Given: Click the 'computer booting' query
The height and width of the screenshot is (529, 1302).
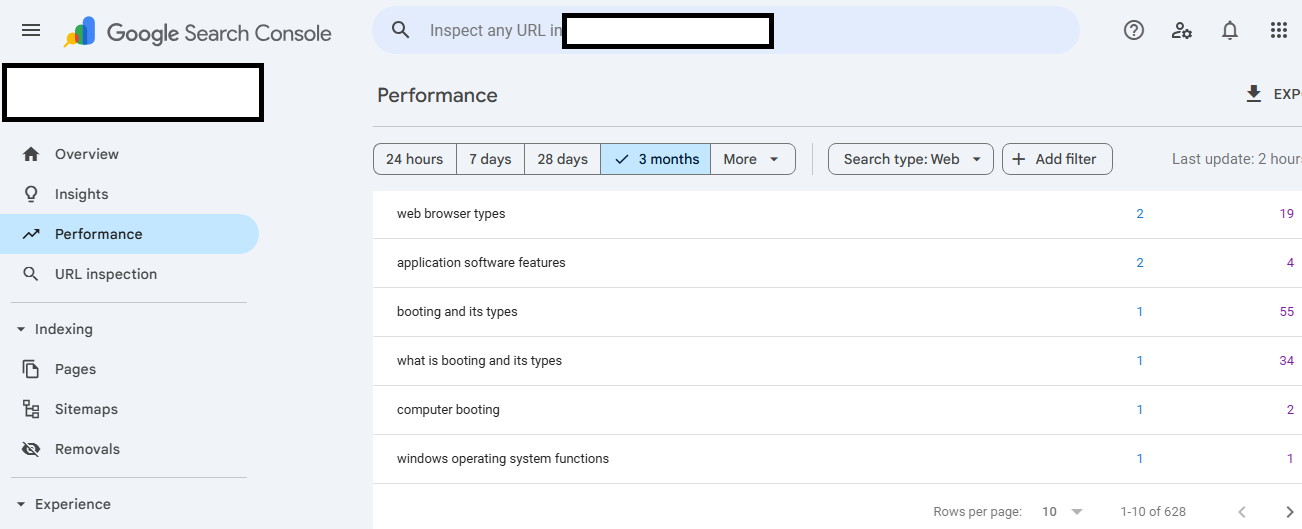Looking at the screenshot, I should tap(448, 410).
